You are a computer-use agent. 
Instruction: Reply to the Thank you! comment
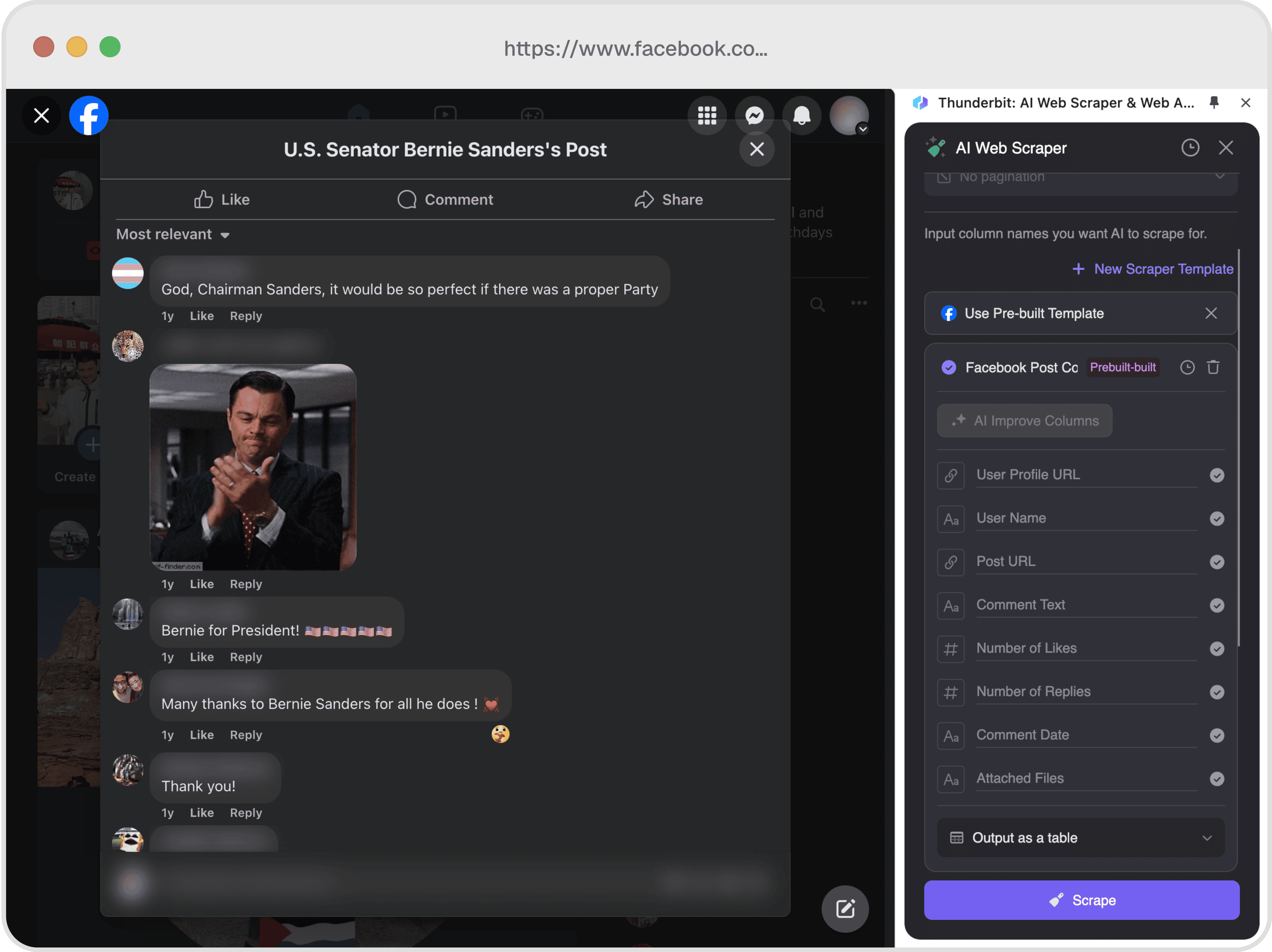point(246,813)
